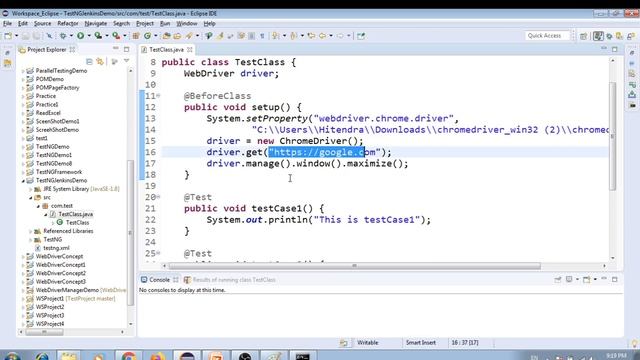Screen dimensions: 640x360
Task: Click the Open Type toolbar icon
Action: pyautogui.click(x=167, y=36)
